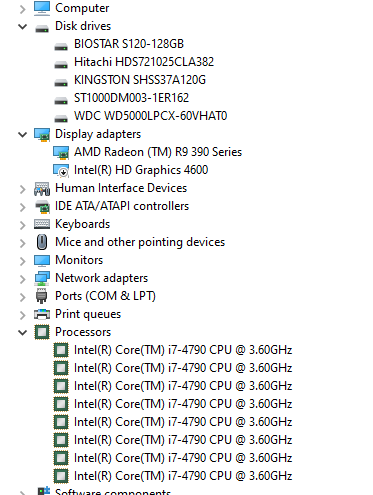
Task: Click the Processors chip category icon
Action: click(x=42, y=332)
